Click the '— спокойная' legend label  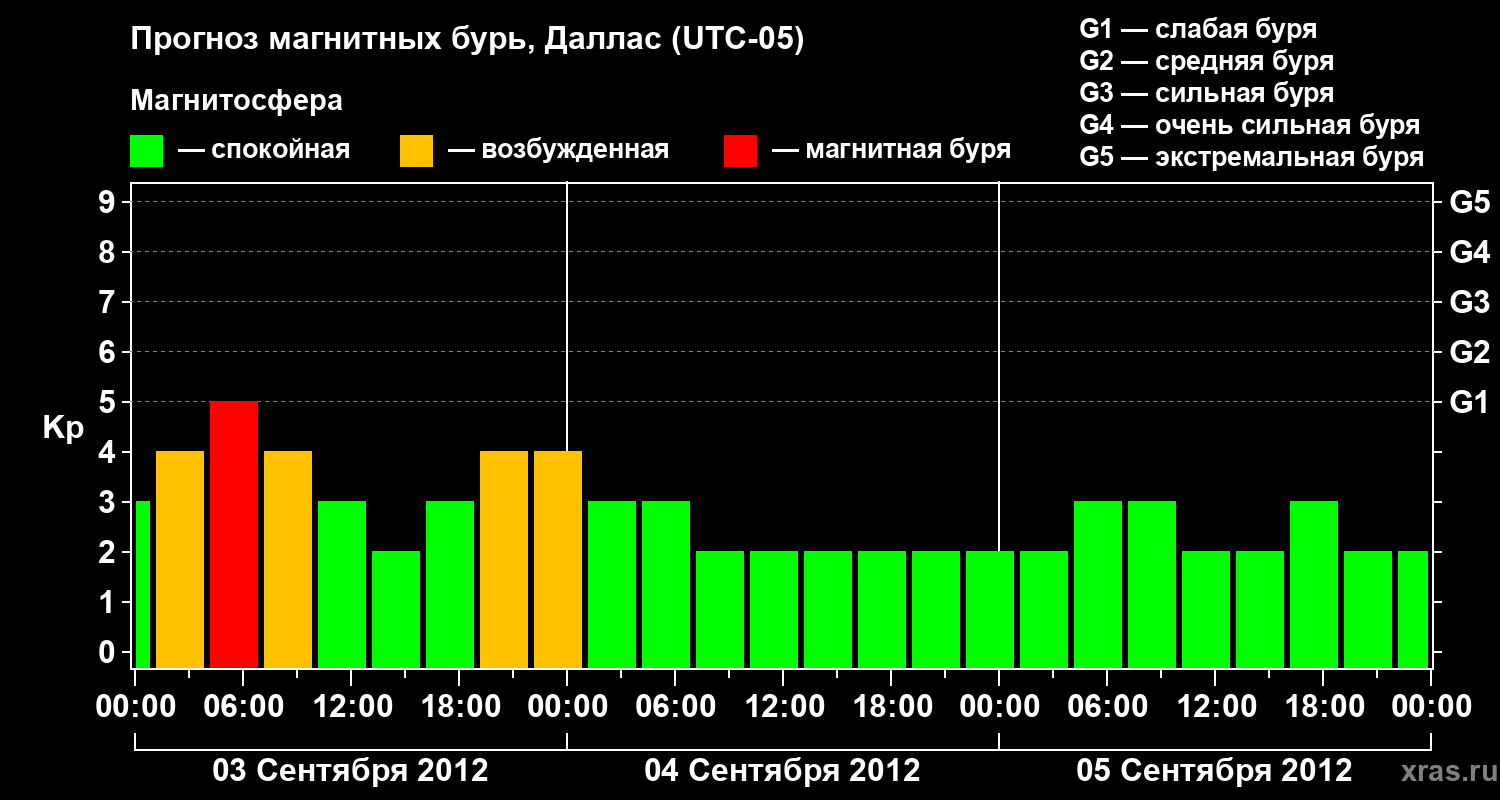tap(264, 150)
